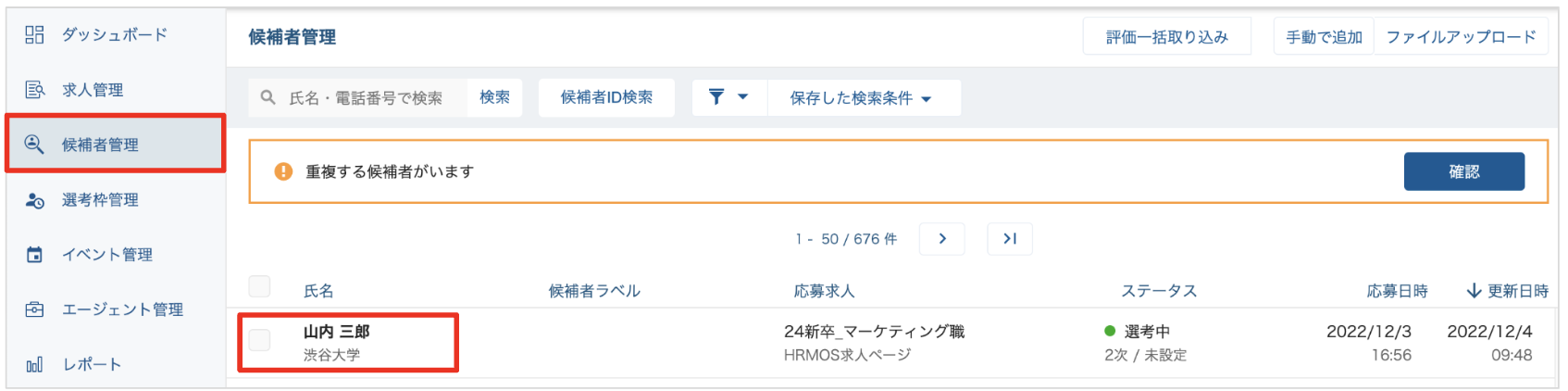Click the job management icon in sidebar
The height and width of the screenshot is (391, 1568).
pyautogui.click(x=34, y=90)
